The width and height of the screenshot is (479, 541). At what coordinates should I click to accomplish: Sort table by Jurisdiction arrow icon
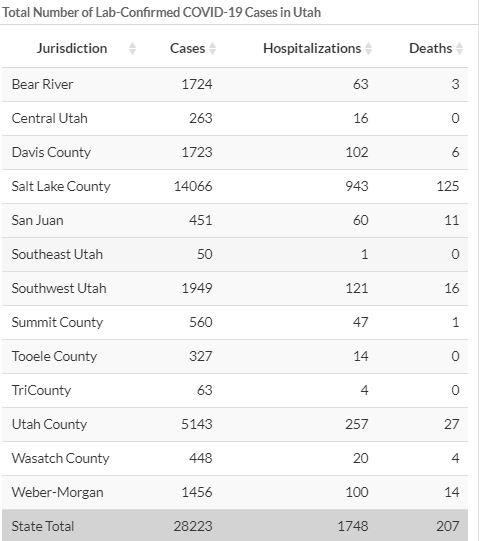(132, 49)
